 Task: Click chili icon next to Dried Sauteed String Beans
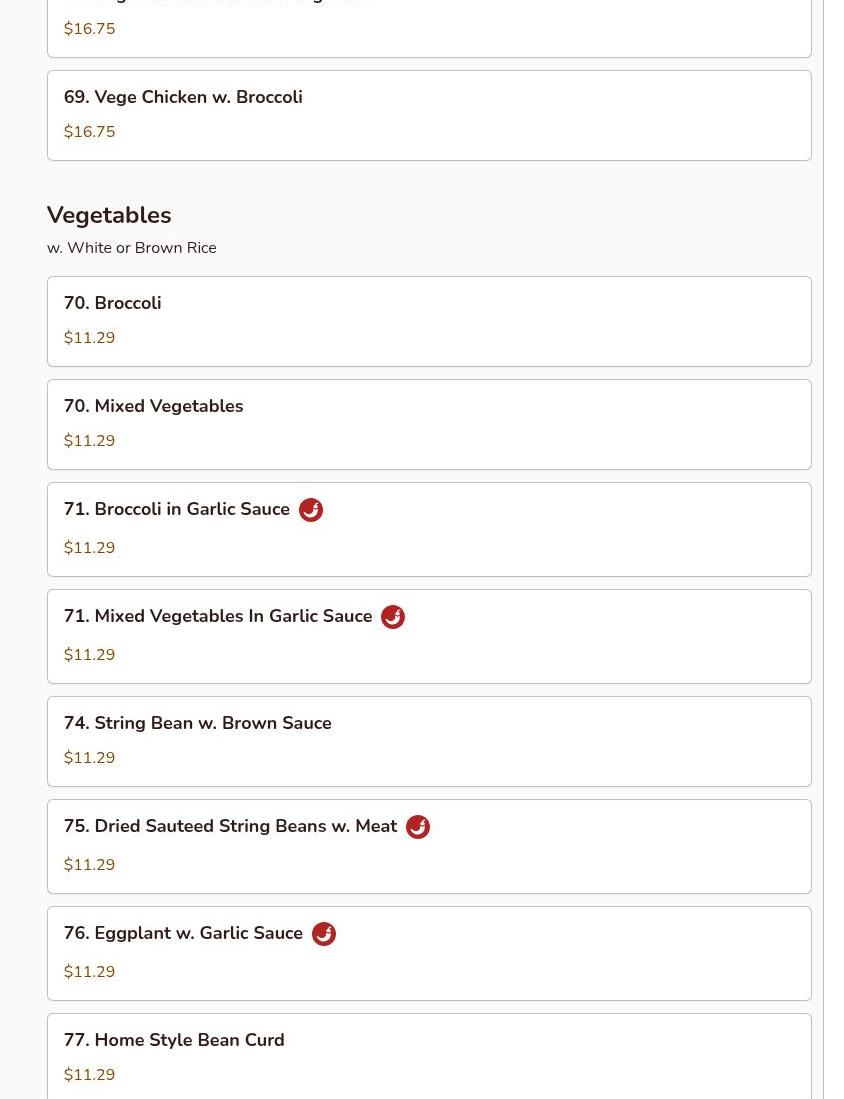[x=418, y=827]
